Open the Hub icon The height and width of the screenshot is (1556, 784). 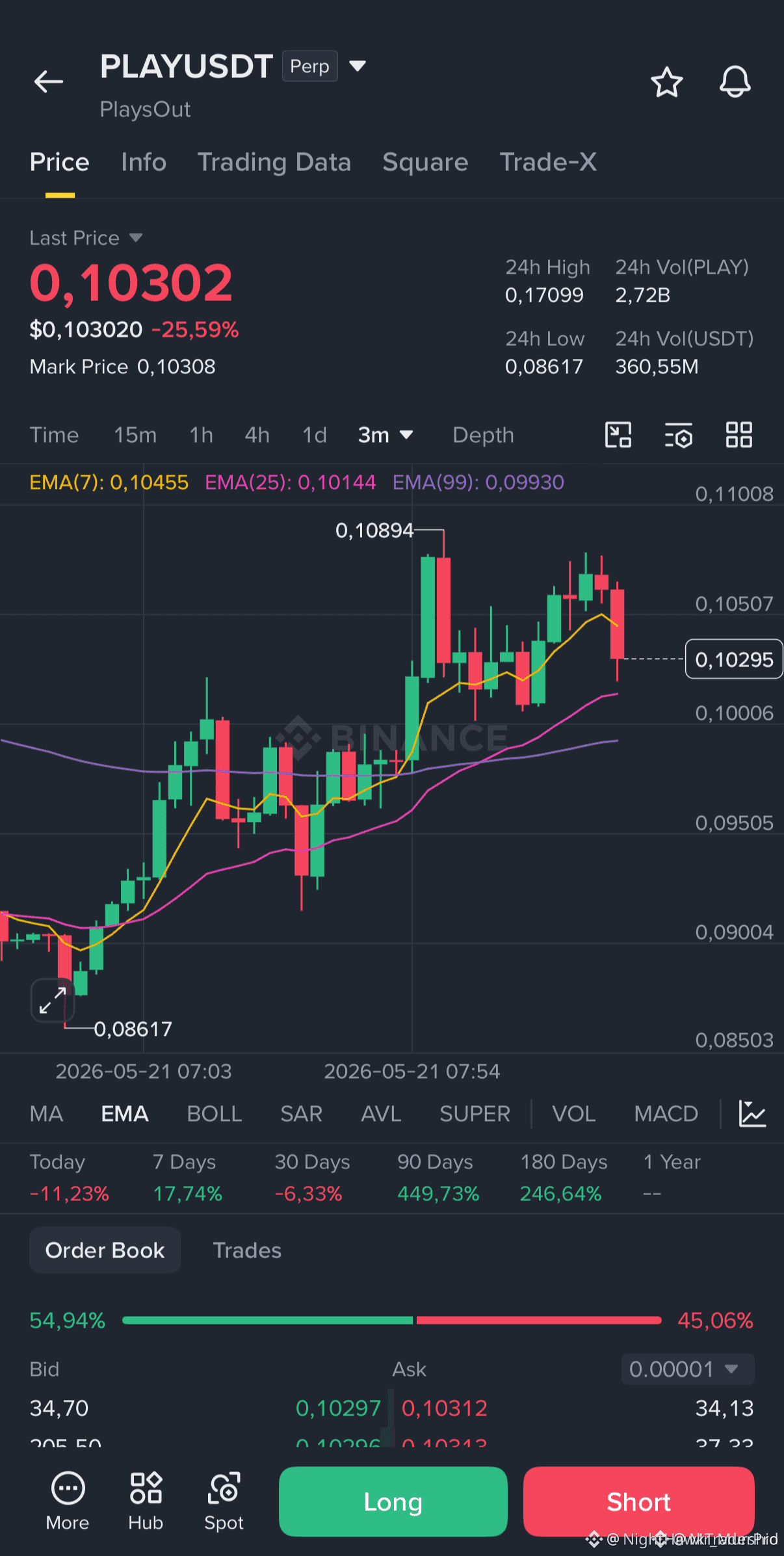point(146,1501)
